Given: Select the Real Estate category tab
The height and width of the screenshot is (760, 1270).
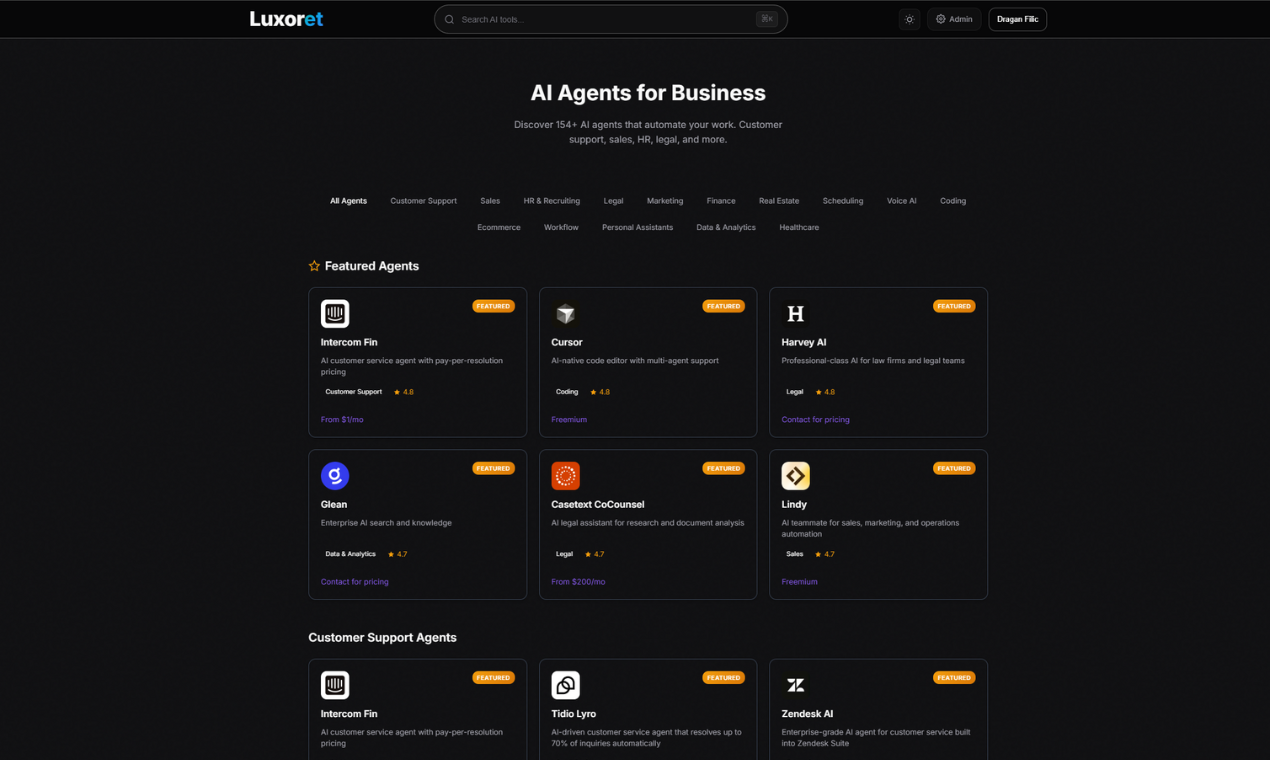Looking at the screenshot, I should (x=779, y=201).
